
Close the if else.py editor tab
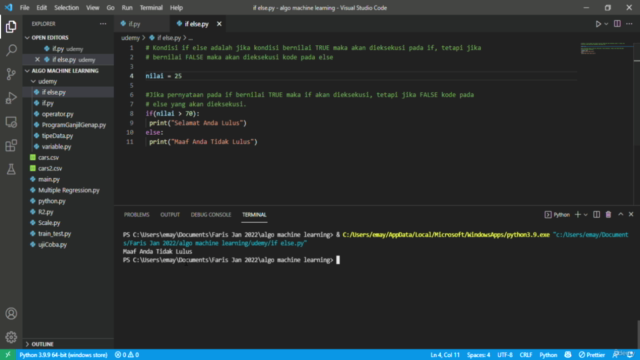click(x=219, y=24)
